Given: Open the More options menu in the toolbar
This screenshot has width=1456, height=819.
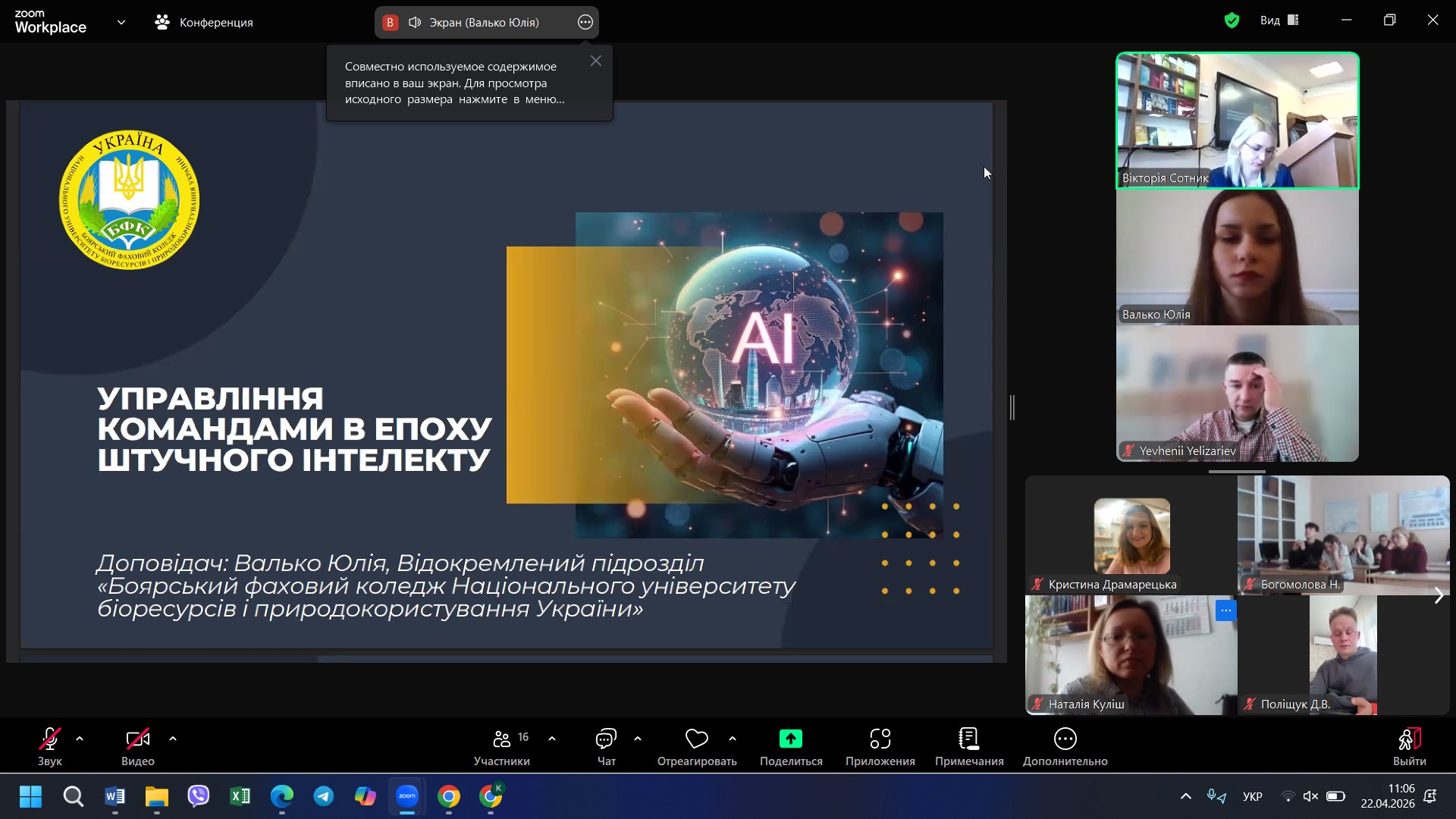Looking at the screenshot, I should (x=1065, y=739).
